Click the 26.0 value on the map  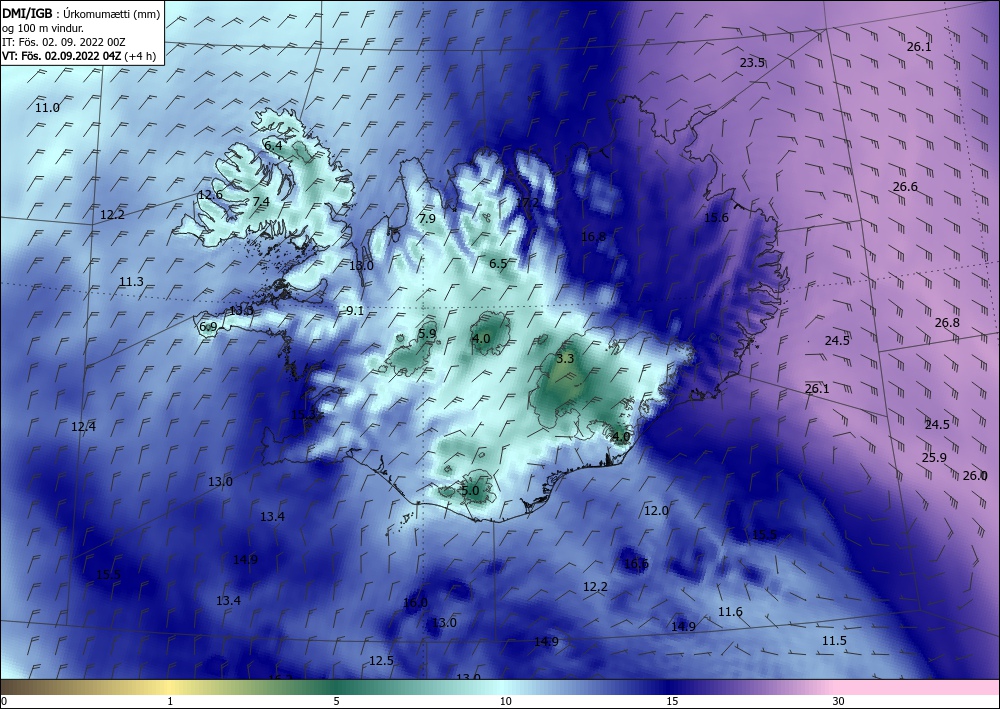tap(975, 476)
